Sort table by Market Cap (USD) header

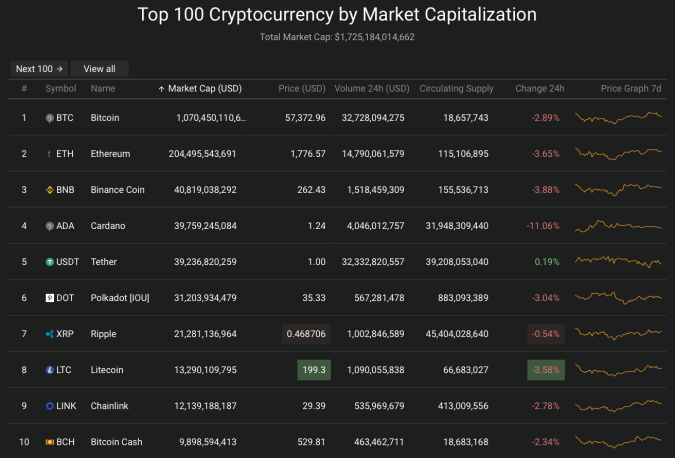tap(205, 89)
